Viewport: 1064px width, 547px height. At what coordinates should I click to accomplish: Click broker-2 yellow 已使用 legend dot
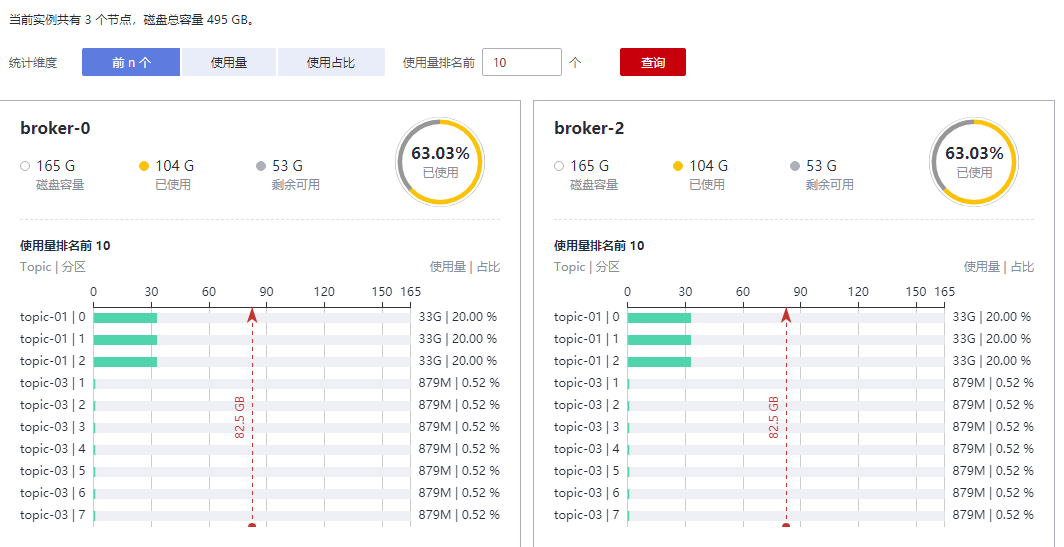pyautogui.click(x=678, y=166)
